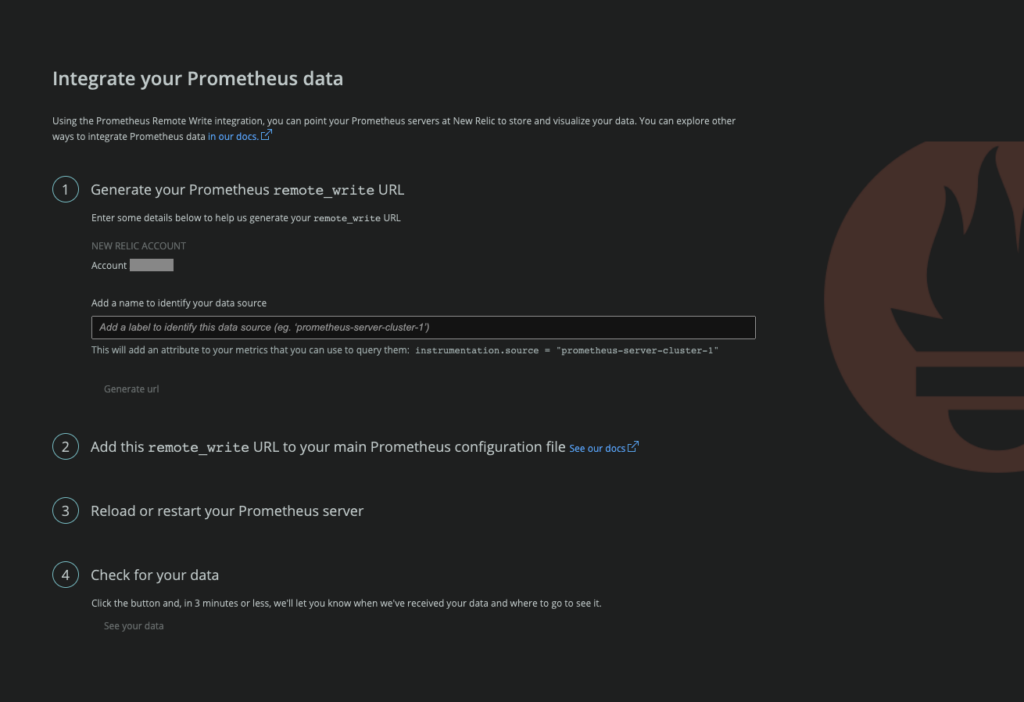This screenshot has height=702, width=1024.
Task: Click the instrumentation.source code snippet
Action: click(x=567, y=351)
